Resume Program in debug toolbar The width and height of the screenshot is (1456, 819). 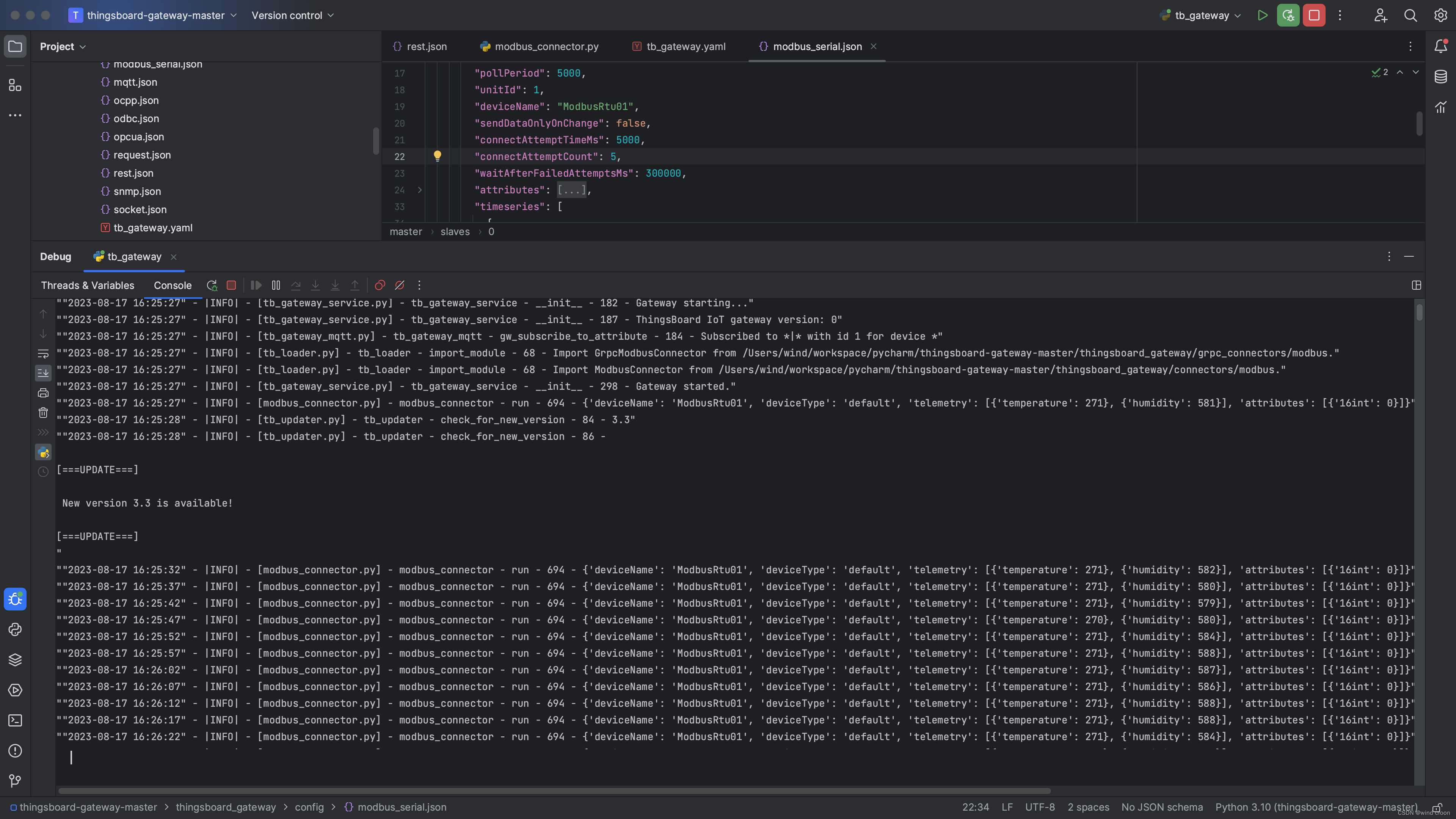coord(256,286)
